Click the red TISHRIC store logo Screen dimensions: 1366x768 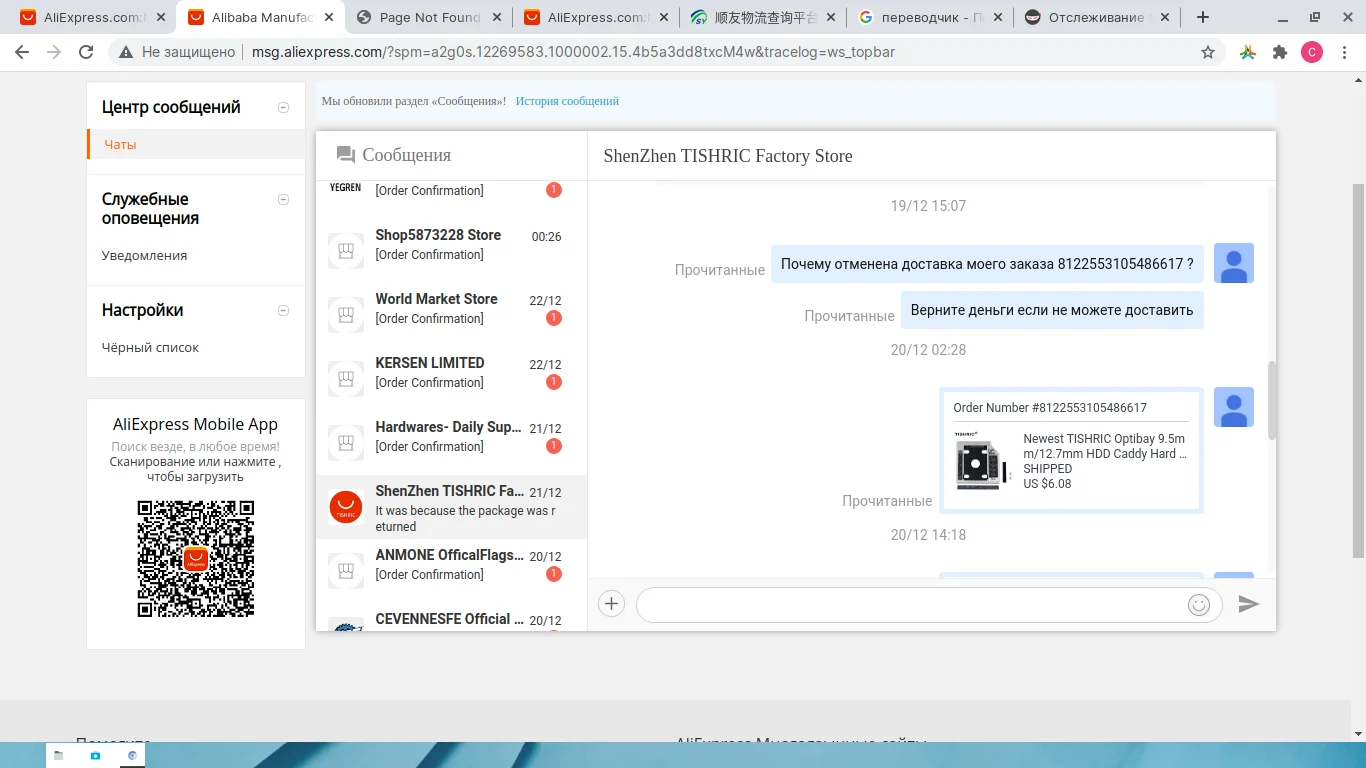click(346, 507)
